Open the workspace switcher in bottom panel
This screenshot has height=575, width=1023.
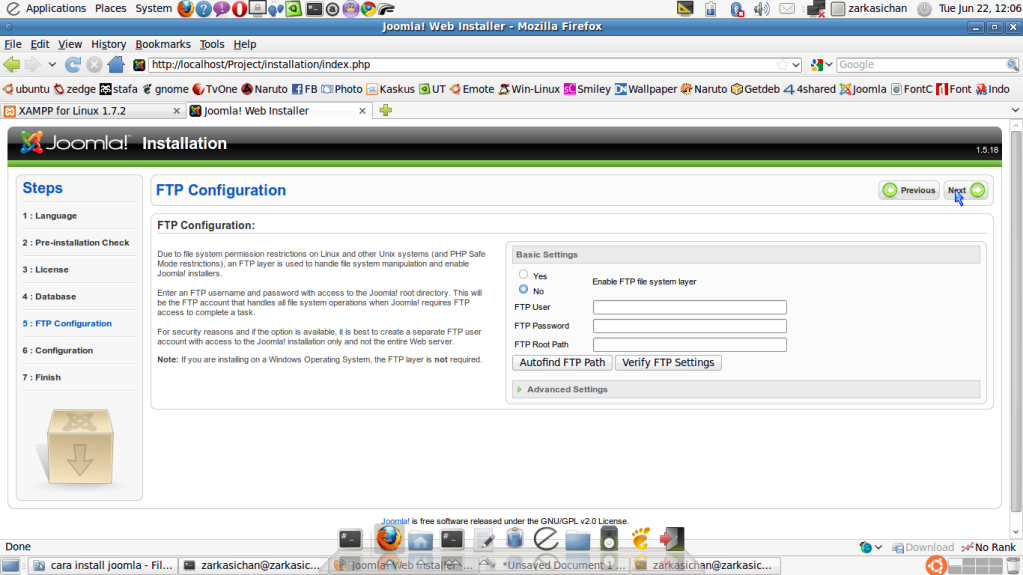click(x=975, y=565)
